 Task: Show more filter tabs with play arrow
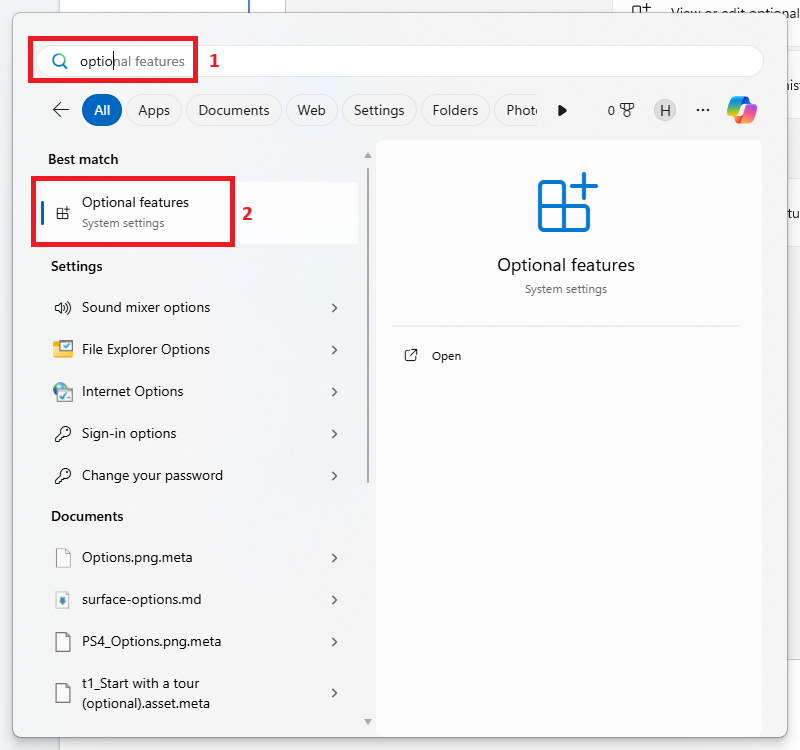coord(562,110)
